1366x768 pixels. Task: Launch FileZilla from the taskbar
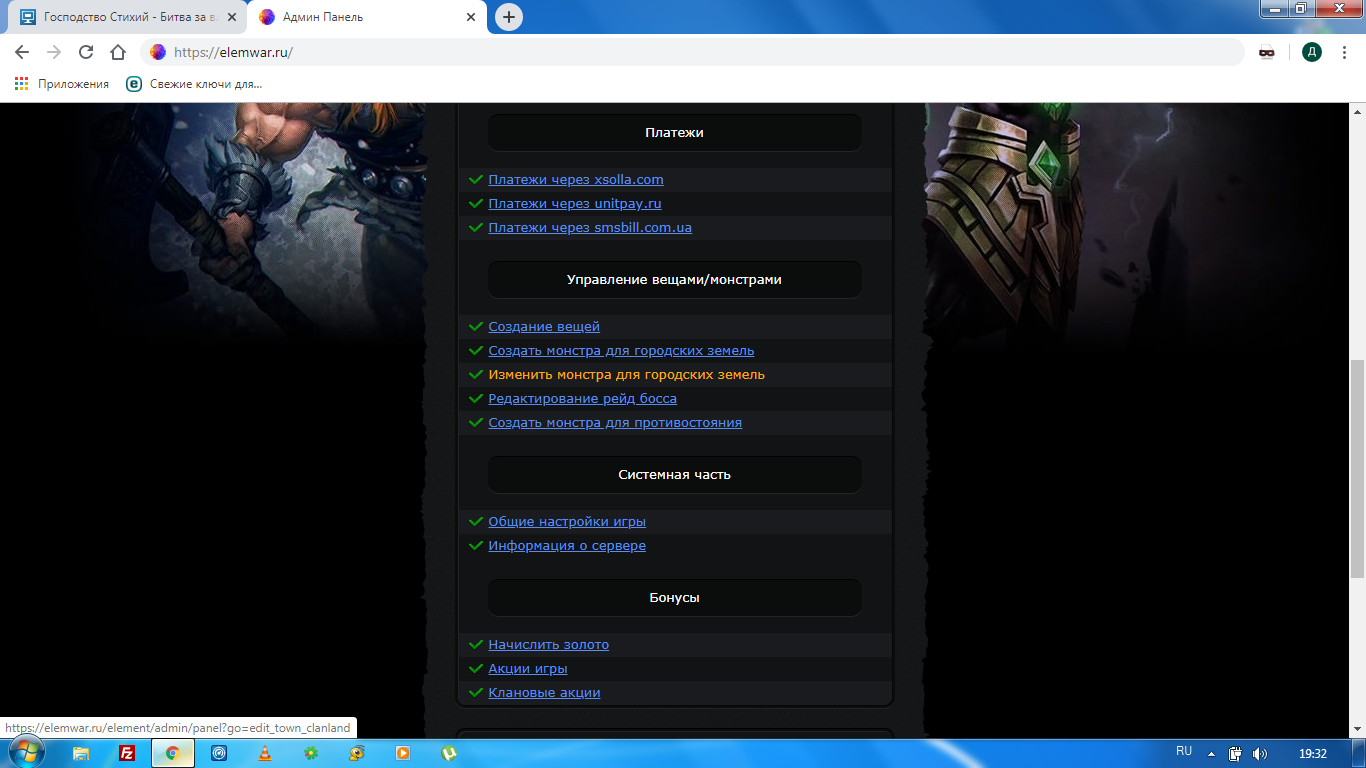127,753
